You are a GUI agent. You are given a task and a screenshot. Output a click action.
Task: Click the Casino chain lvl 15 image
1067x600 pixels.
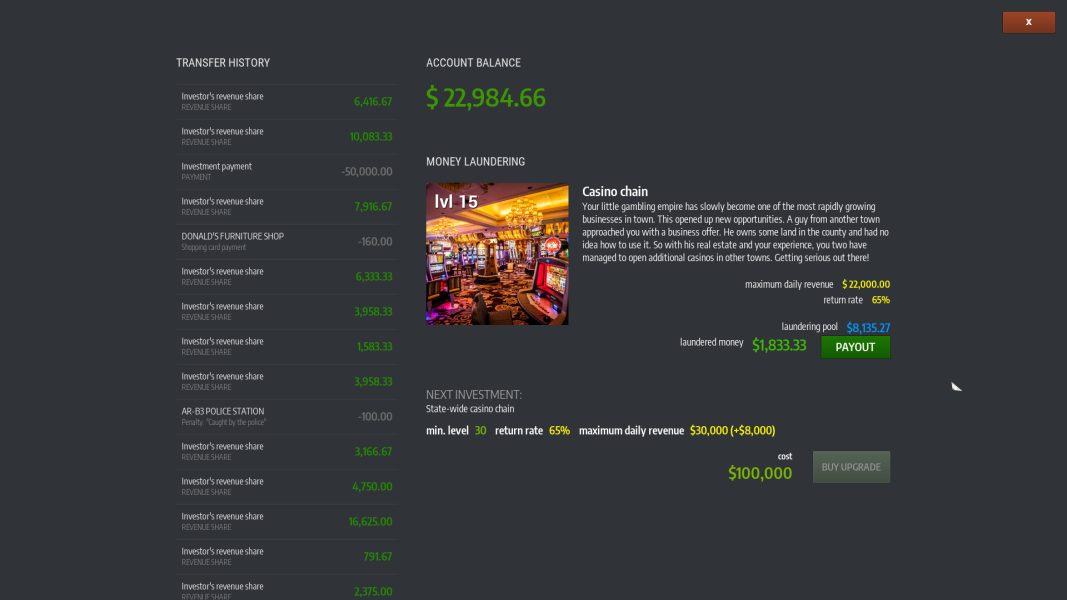pos(497,254)
